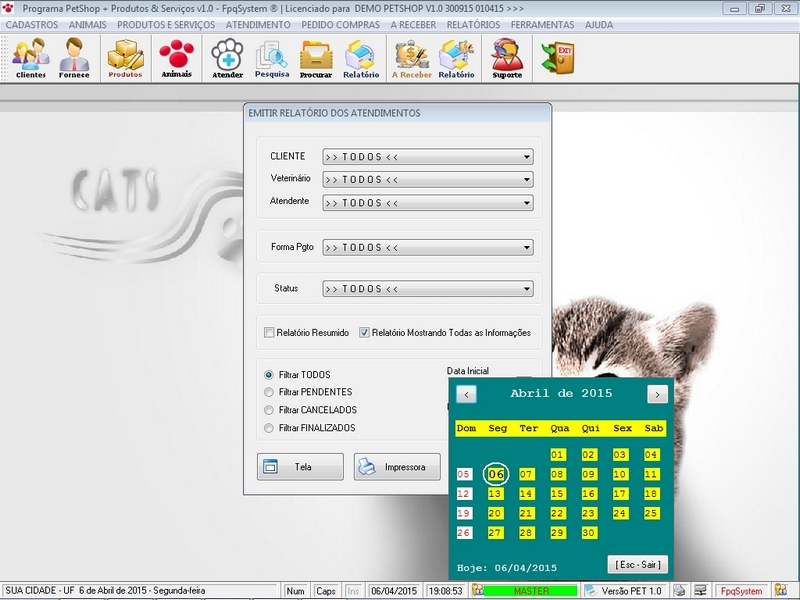
Task: Open the Suporte headset icon
Action: click(507, 58)
